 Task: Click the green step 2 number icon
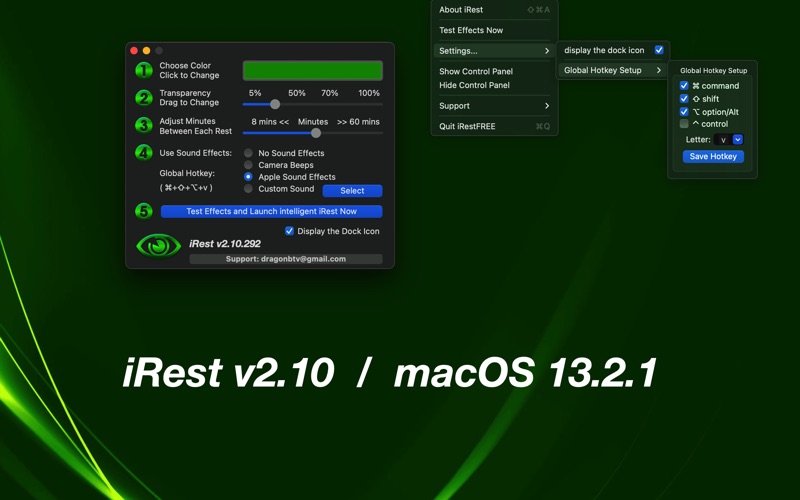pyautogui.click(x=144, y=97)
